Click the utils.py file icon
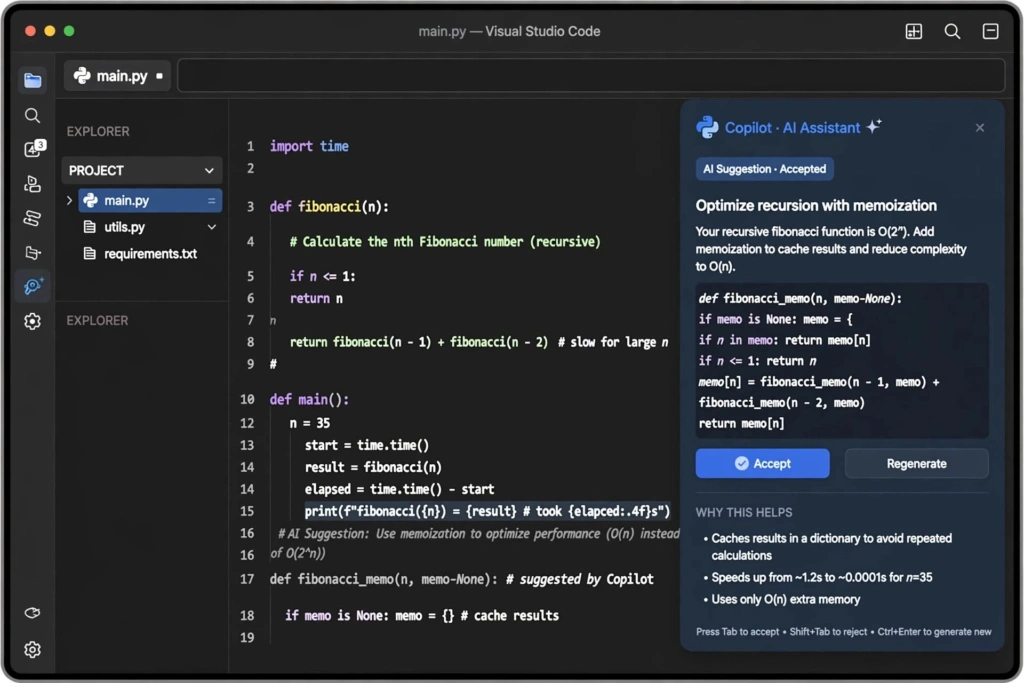1024x683 pixels. (x=90, y=227)
